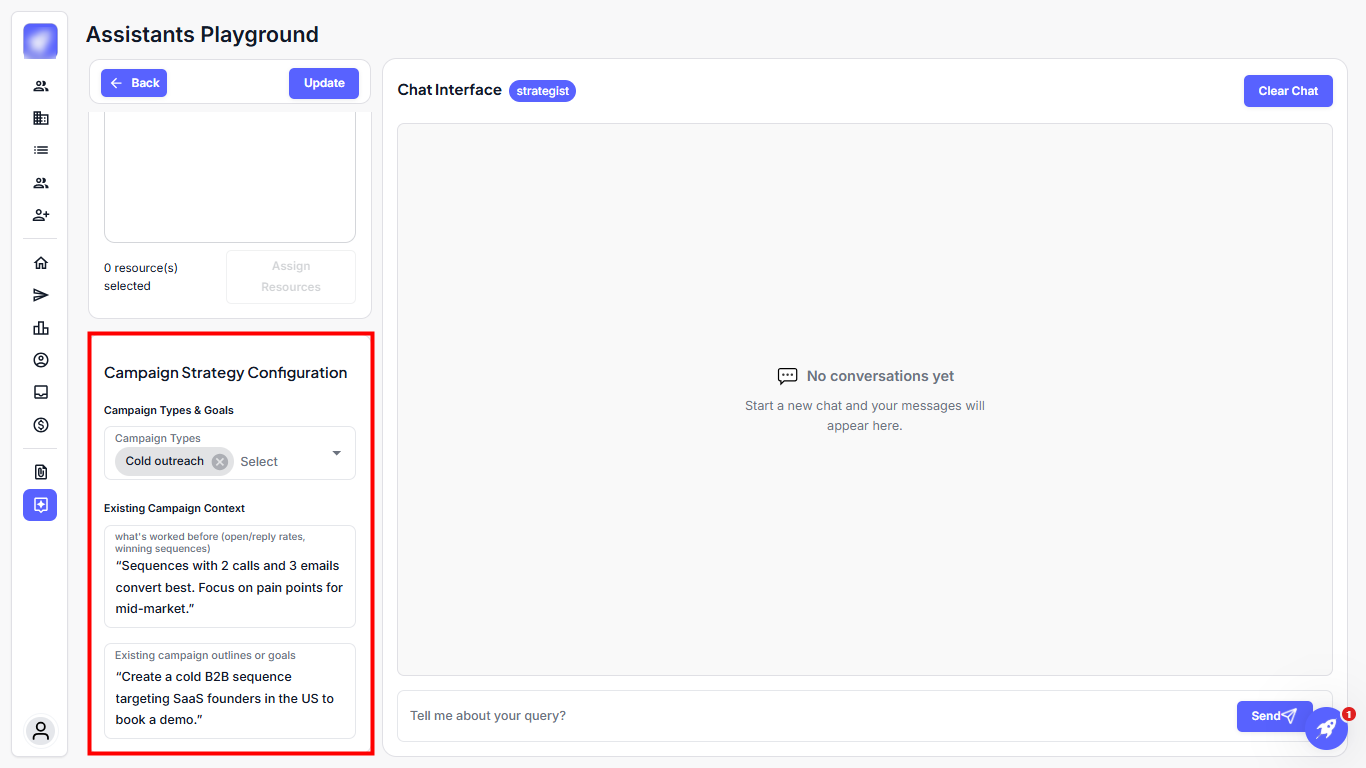Click the document file icon in sidebar
Viewport: 1366px width, 768px height.
pyautogui.click(x=41, y=472)
